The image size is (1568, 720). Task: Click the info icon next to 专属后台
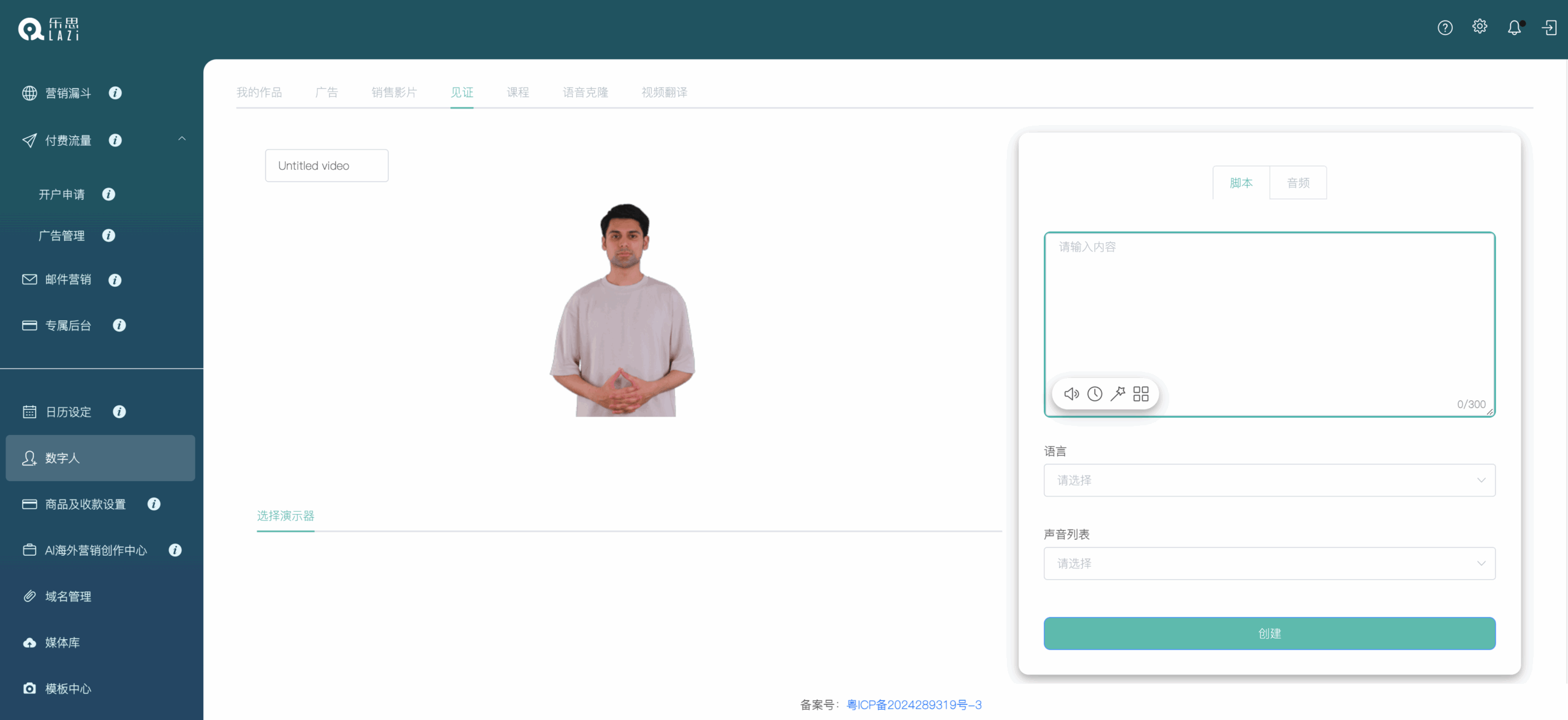pos(119,325)
